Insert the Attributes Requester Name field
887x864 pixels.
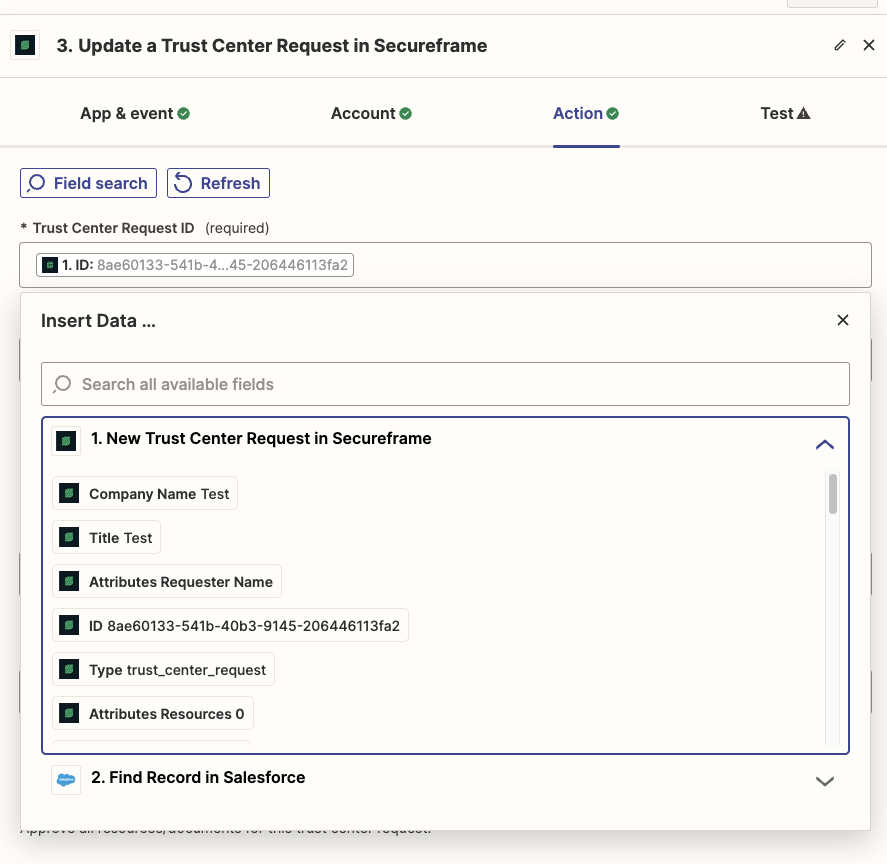(167, 582)
